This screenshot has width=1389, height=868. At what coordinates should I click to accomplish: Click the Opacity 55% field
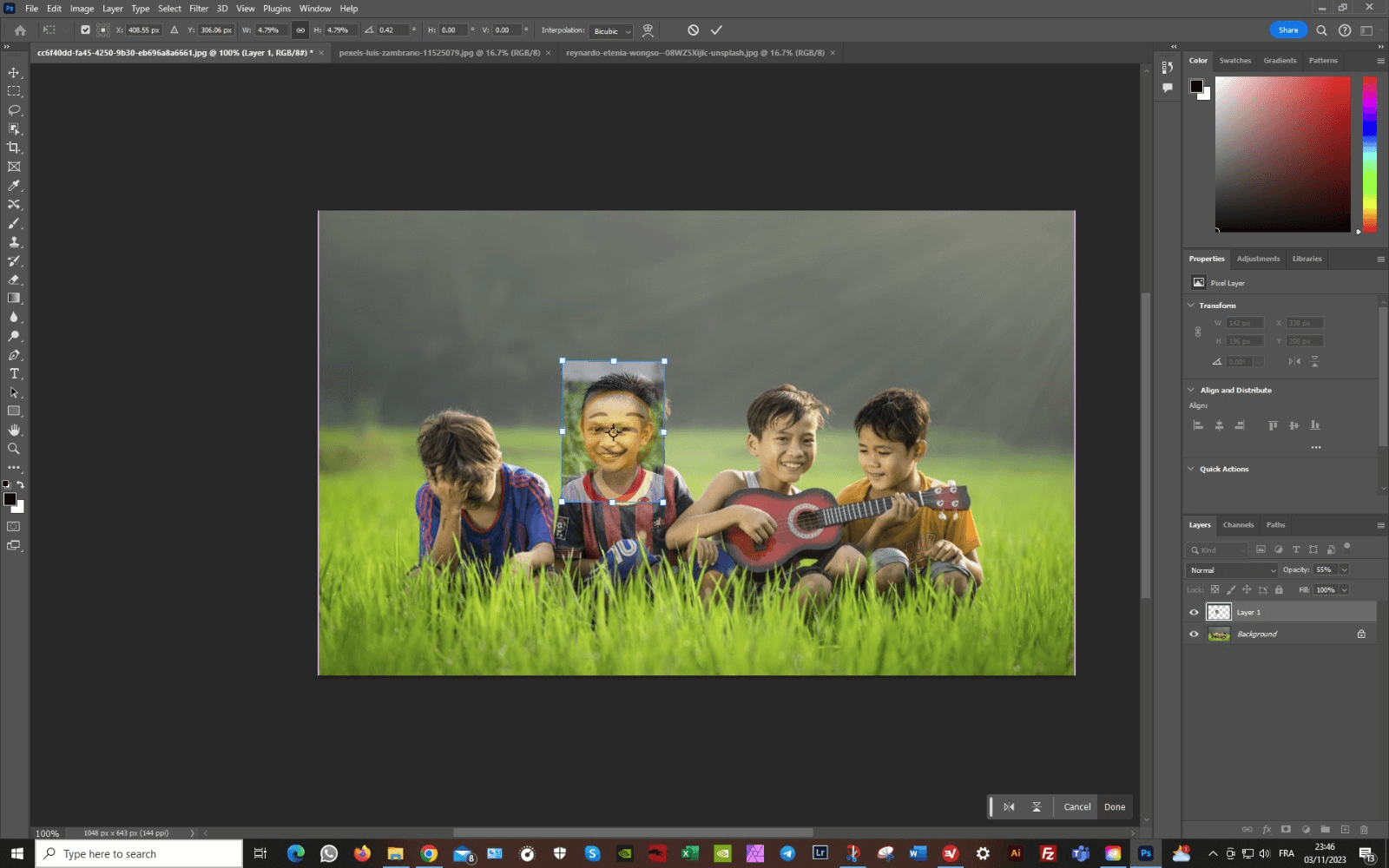[x=1325, y=570]
